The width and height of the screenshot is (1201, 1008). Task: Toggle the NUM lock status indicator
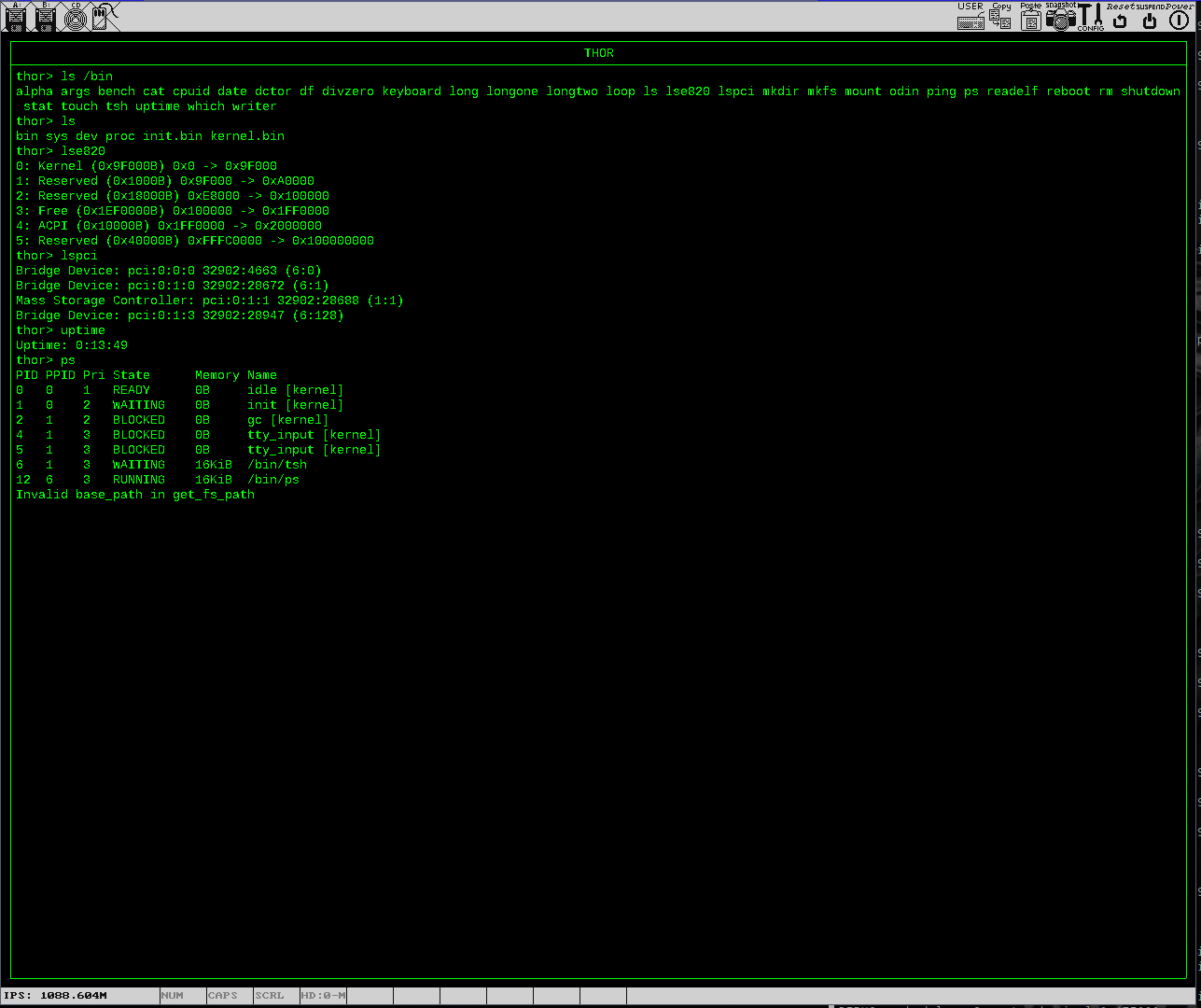tap(173, 995)
